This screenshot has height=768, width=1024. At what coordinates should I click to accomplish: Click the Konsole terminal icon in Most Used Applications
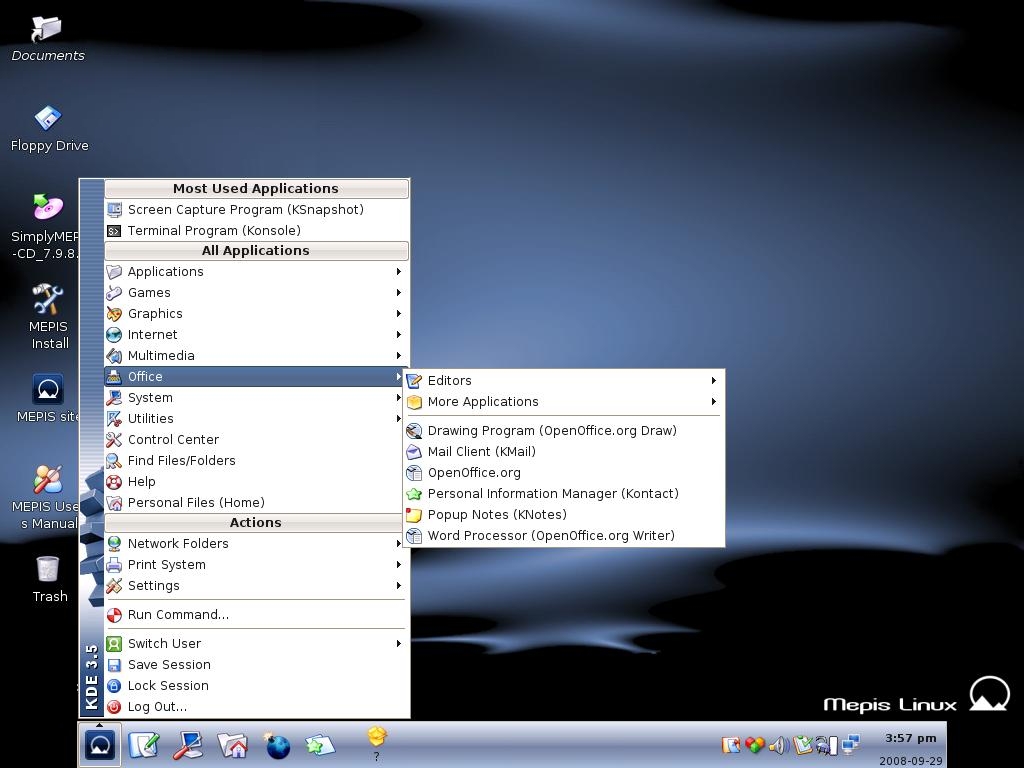pyautogui.click(x=114, y=231)
